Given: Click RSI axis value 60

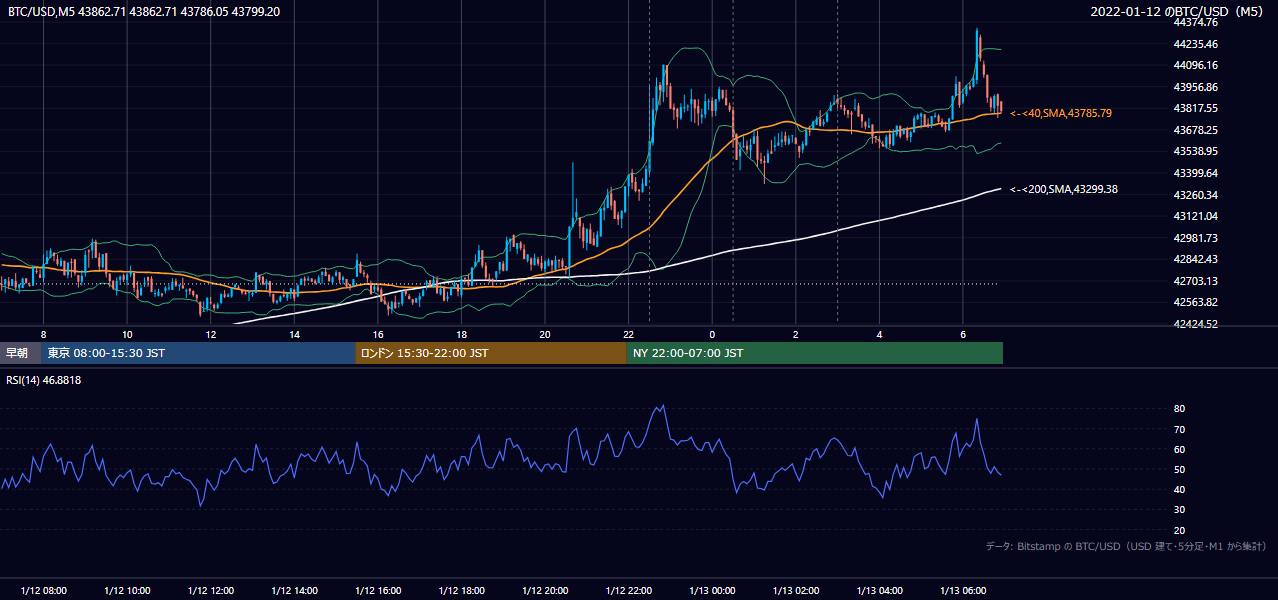Looking at the screenshot, I should [1180, 449].
